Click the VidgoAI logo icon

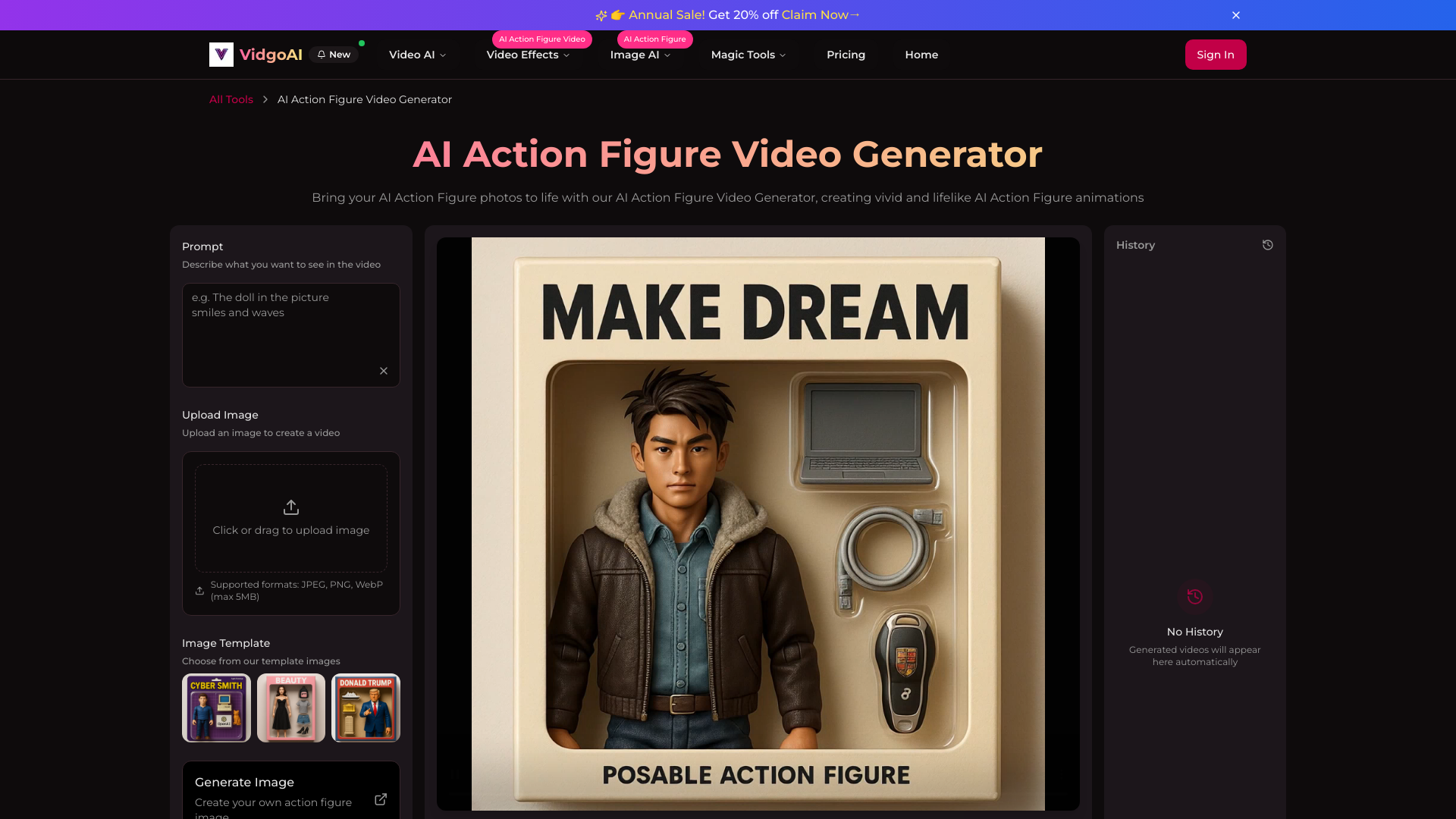click(221, 55)
